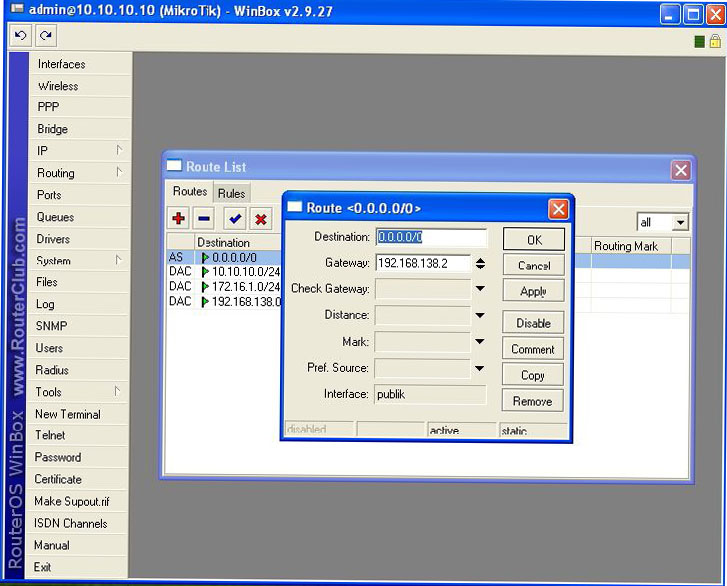
Task: Click the red plus Add route icon
Action: (179, 218)
